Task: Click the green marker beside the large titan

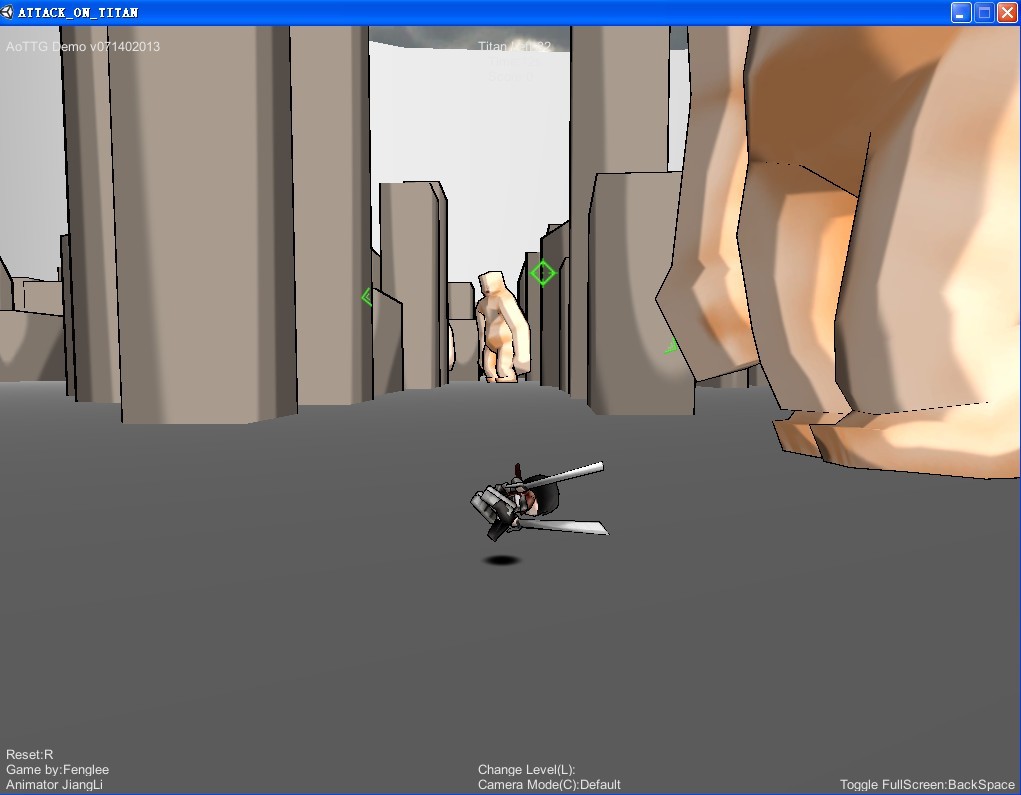Action: pyautogui.click(x=671, y=346)
